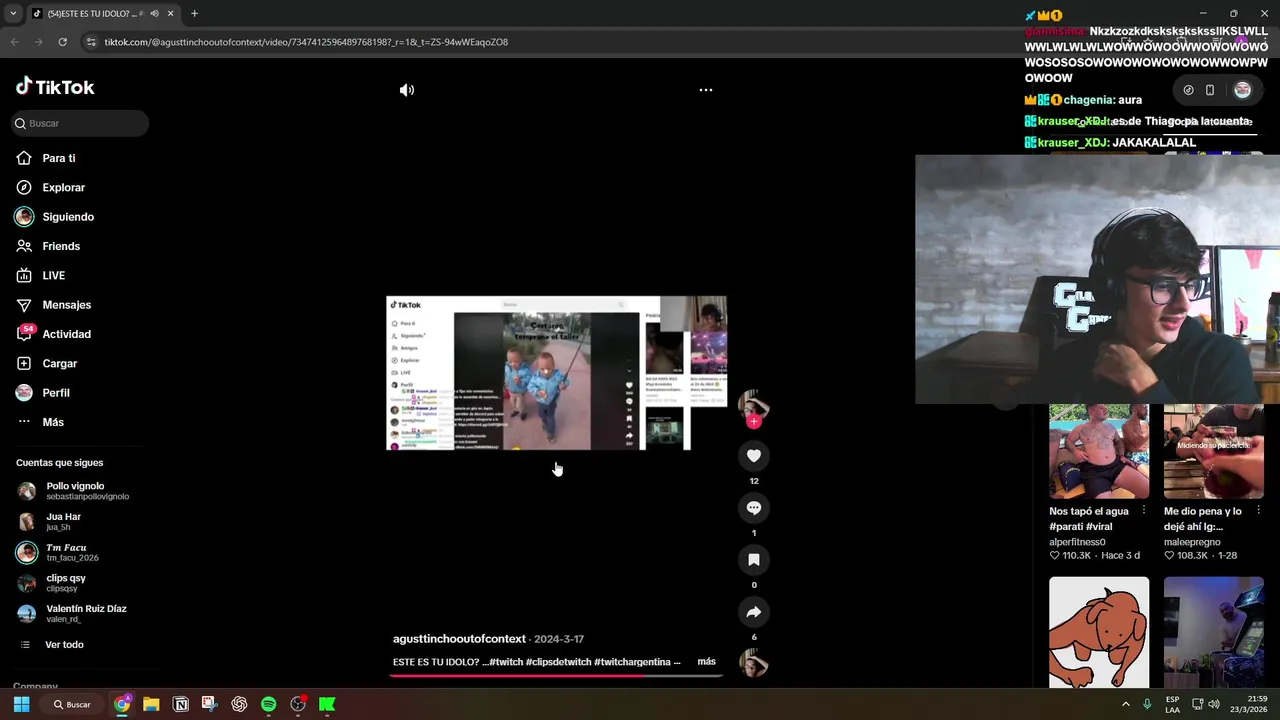Open ChatGPT from the taskbar
Screen dimensions: 1280x720
[239, 704]
